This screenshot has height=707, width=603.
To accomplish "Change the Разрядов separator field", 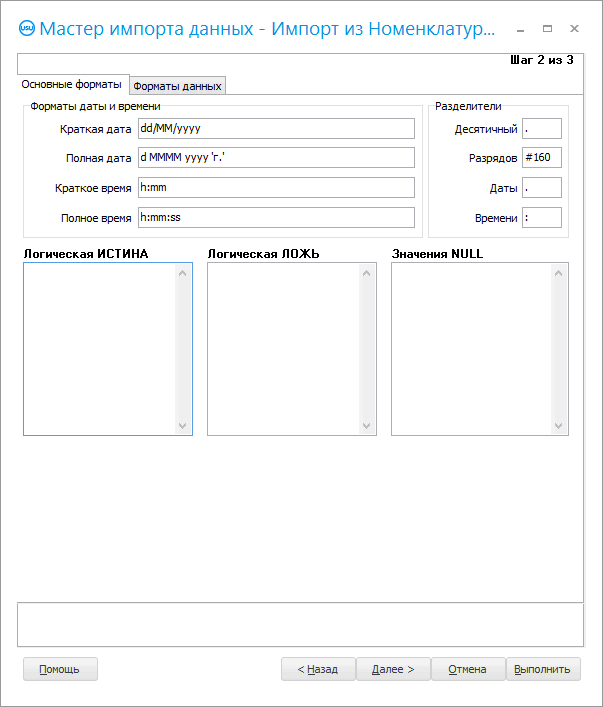I will click(x=542, y=157).
